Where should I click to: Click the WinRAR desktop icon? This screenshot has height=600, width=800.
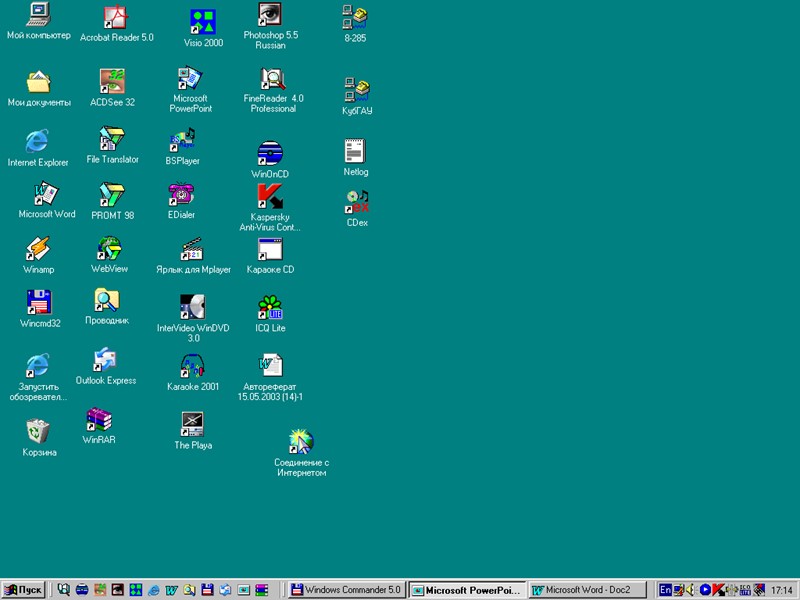(x=99, y=419)
